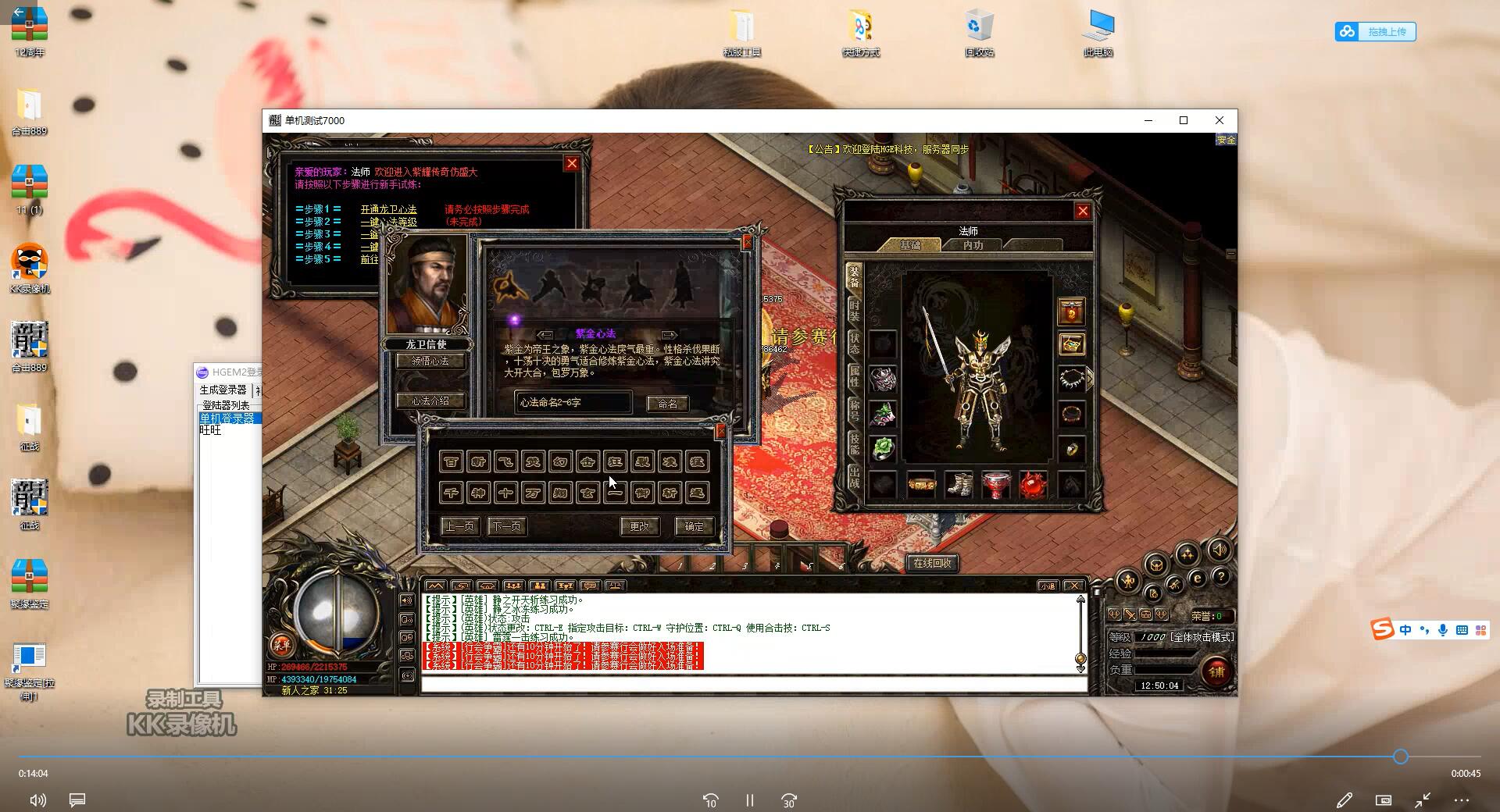This screenshot has width=1500, height=812.
Task: Open link 开通龙卫心法 in step 1
Action: tap(388, 209)
